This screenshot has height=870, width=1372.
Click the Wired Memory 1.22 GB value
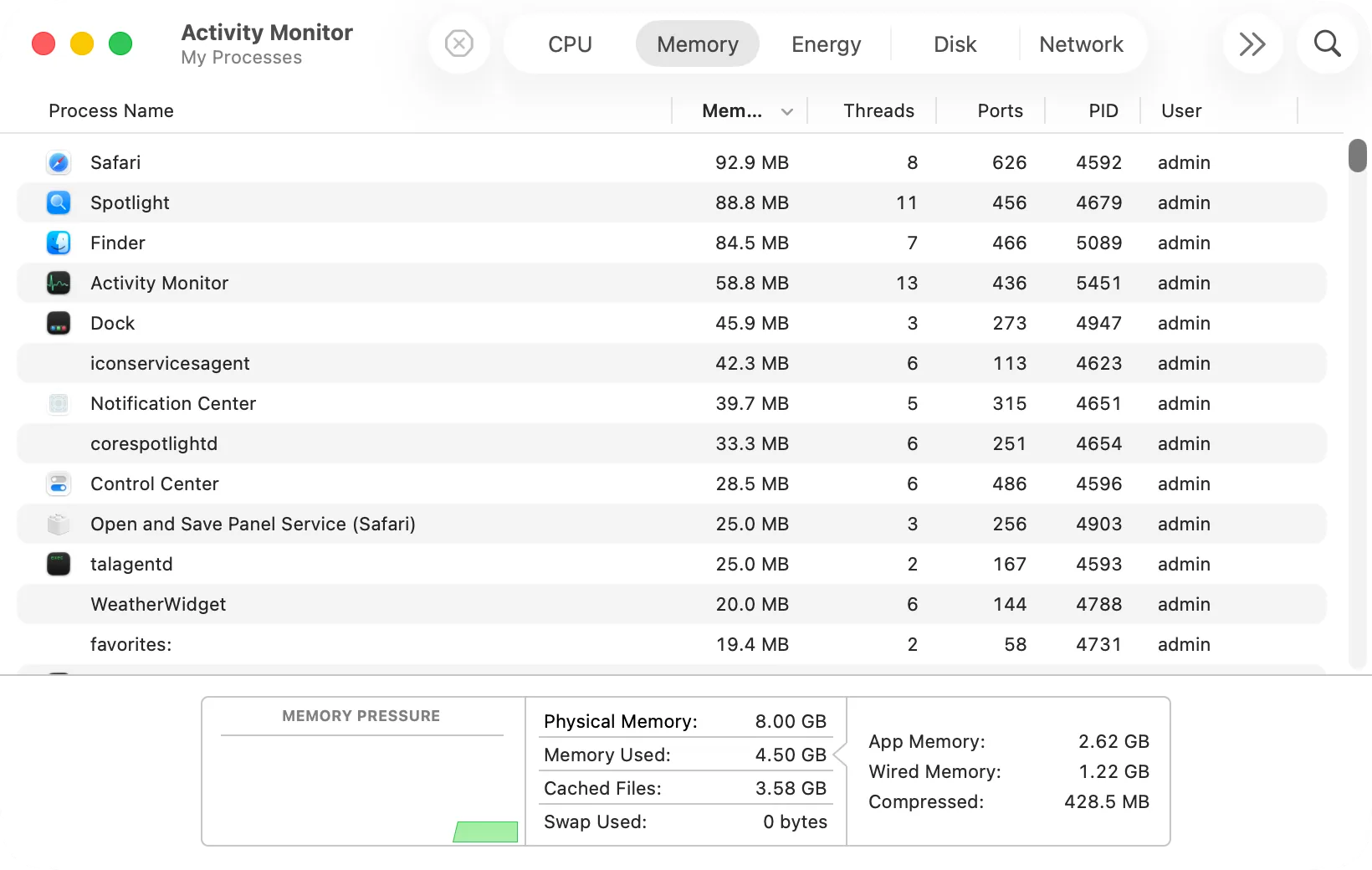tap(1113, 771)
